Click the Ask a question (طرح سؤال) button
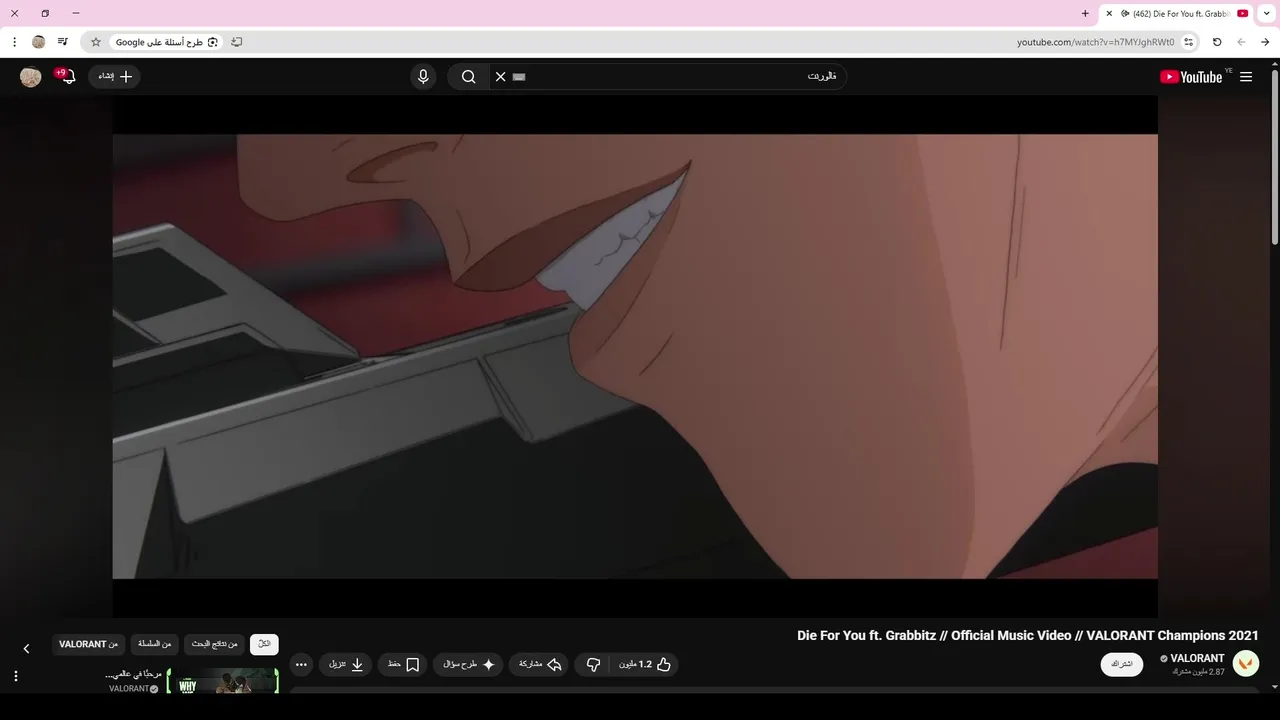This screenshot has height=720, width=1280. [470, 664]
